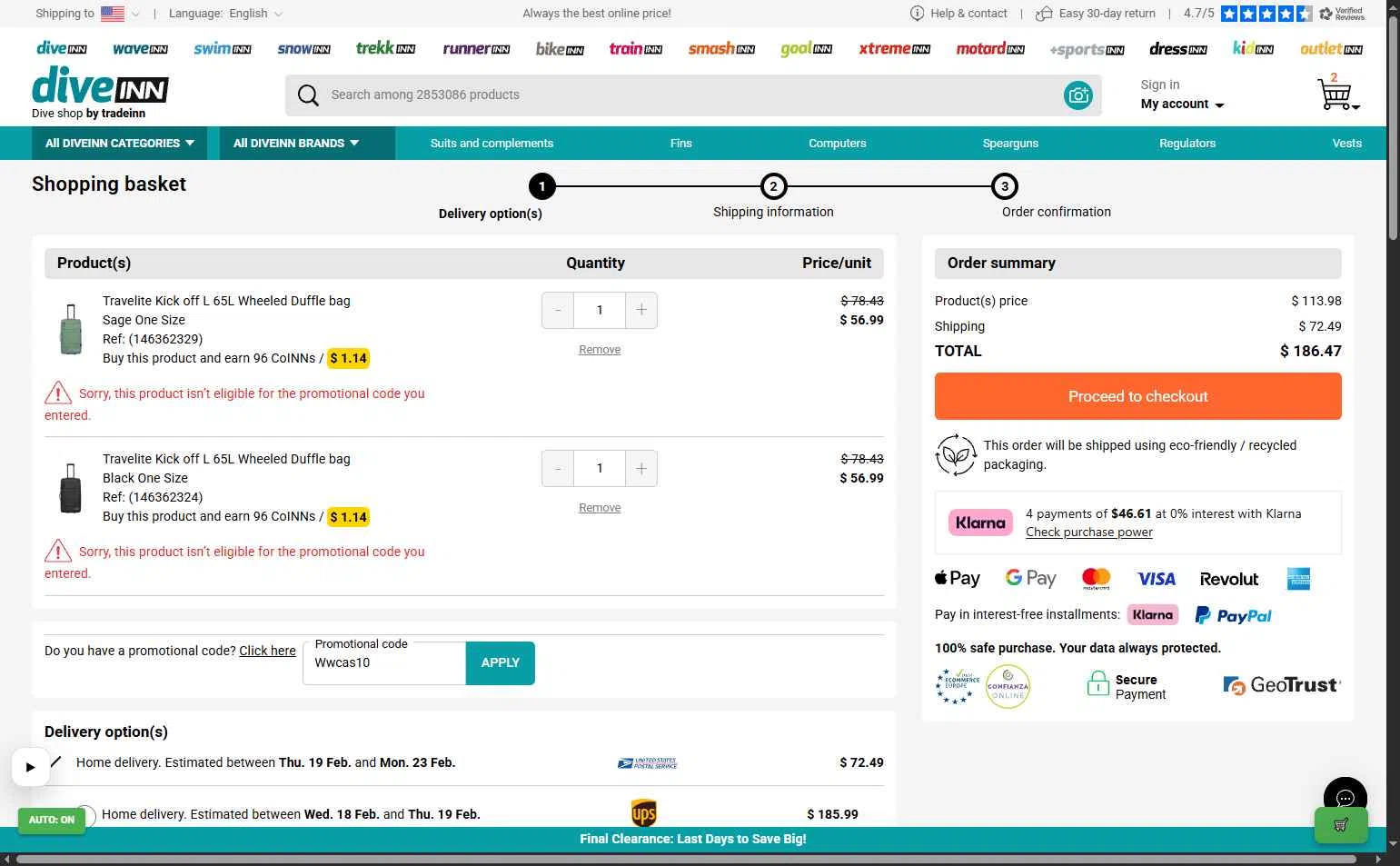Apply the promotional code

click(500, 663)
